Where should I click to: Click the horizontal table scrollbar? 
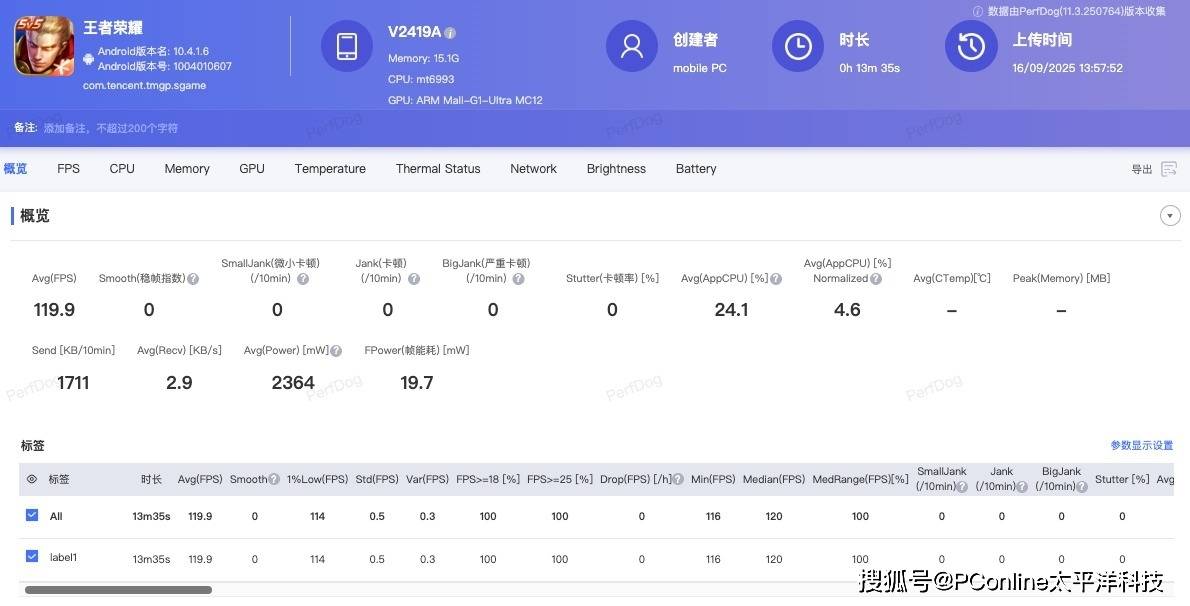tap(118, 590)
